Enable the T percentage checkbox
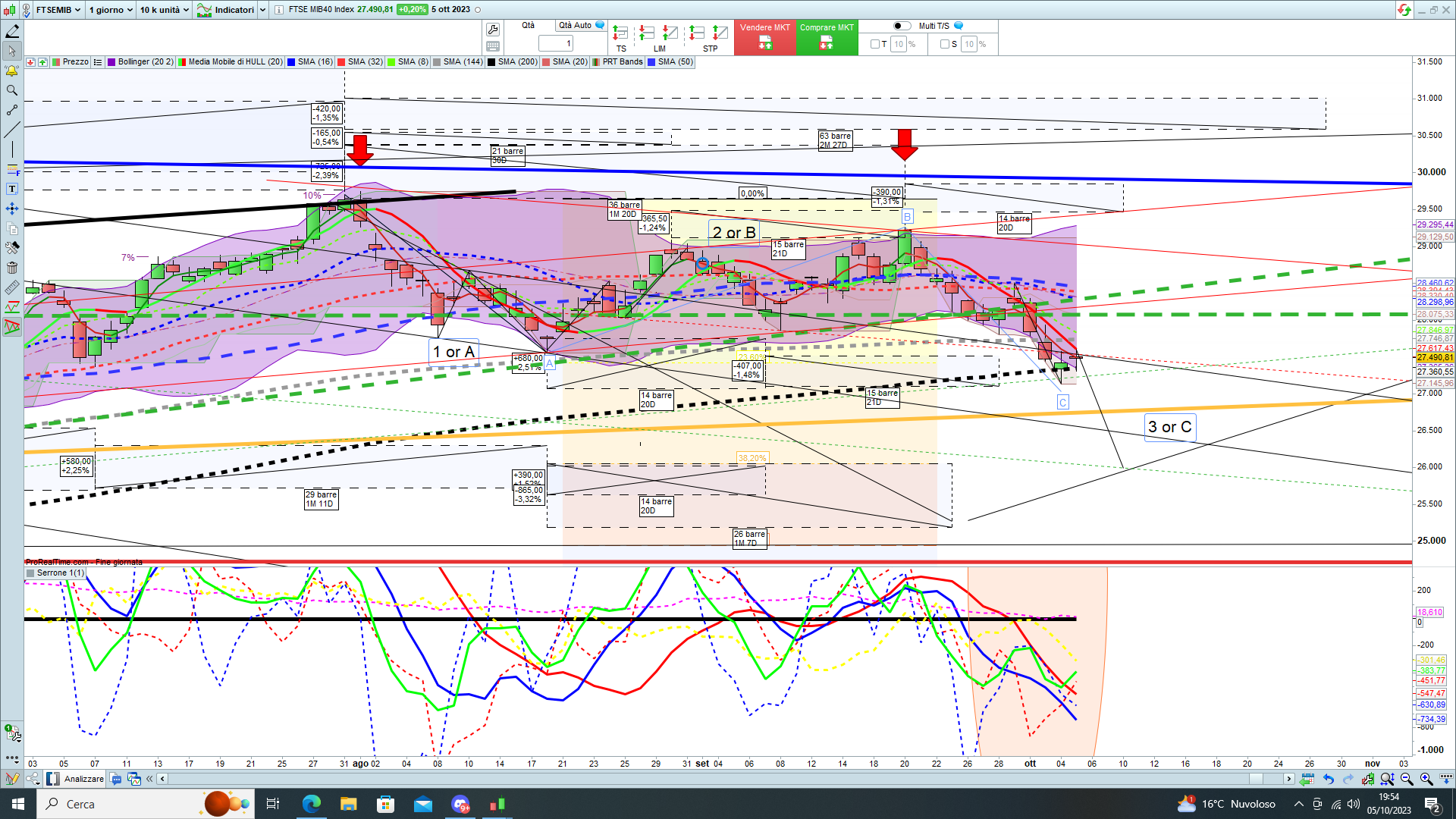The width and height of the screenshot is (1456, 819). [x=875, y=44]
